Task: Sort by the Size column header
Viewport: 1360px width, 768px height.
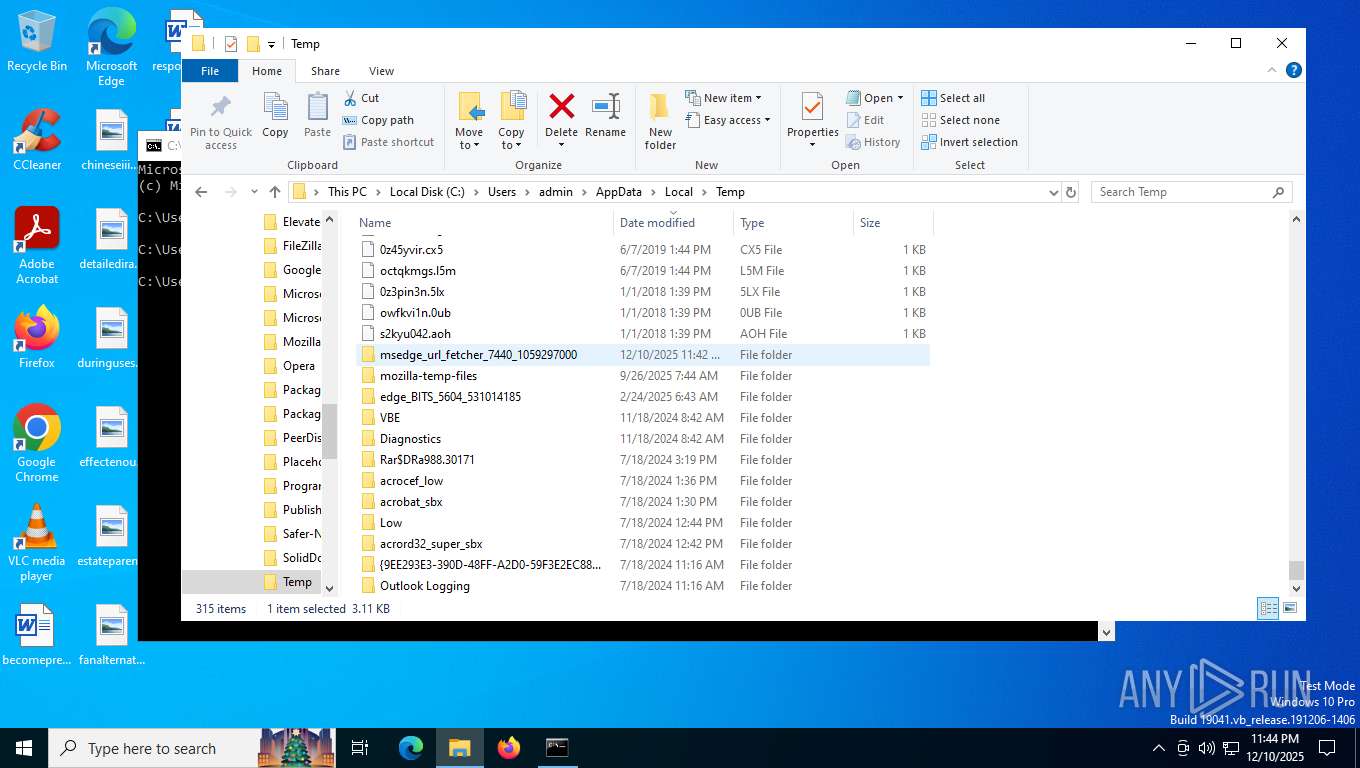Action: coord(893,223)
